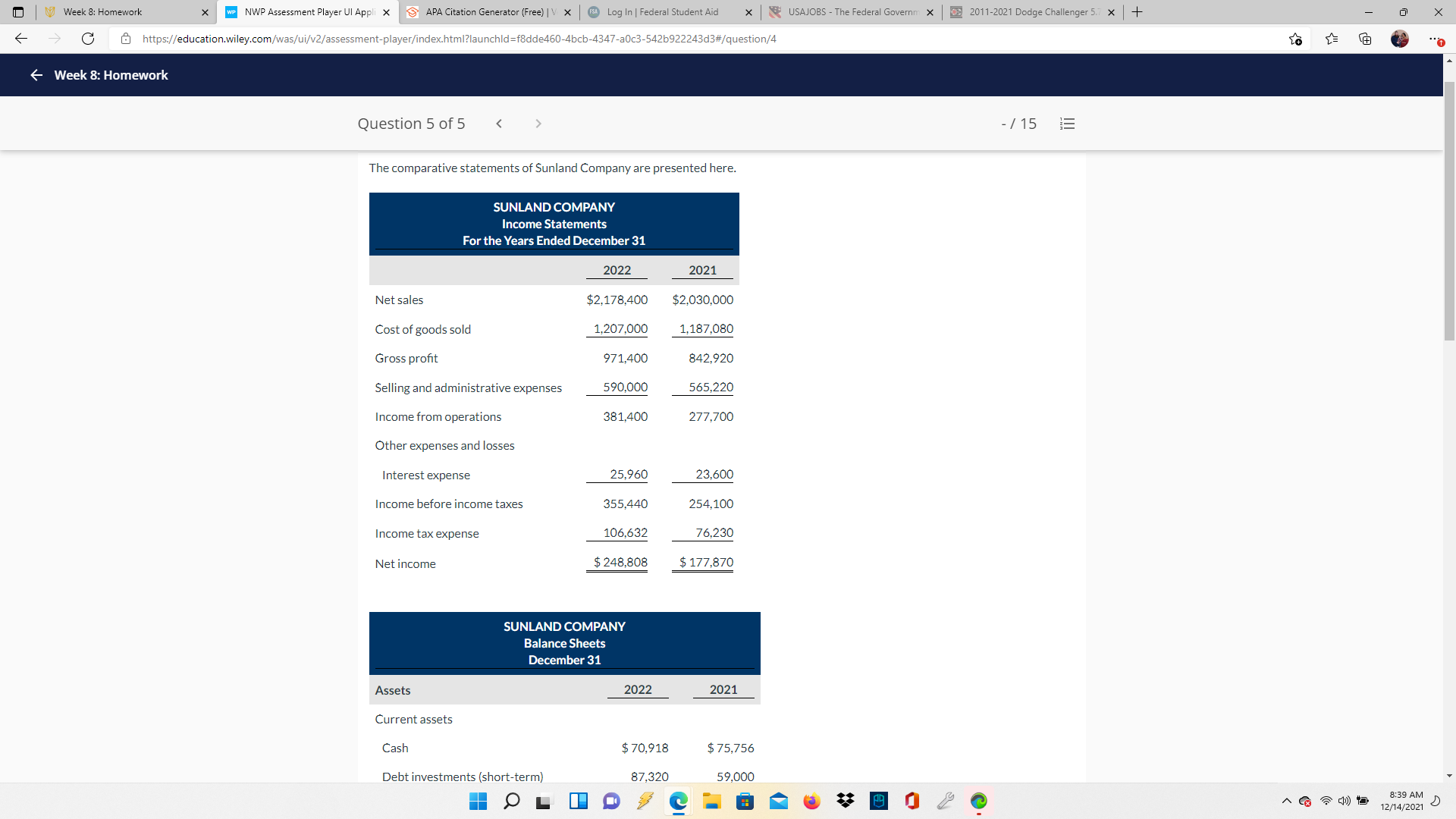The height and width of the screenshot is (819, 1456).
Task: Click the volume icon in system tray
Action: point(1345,801)
